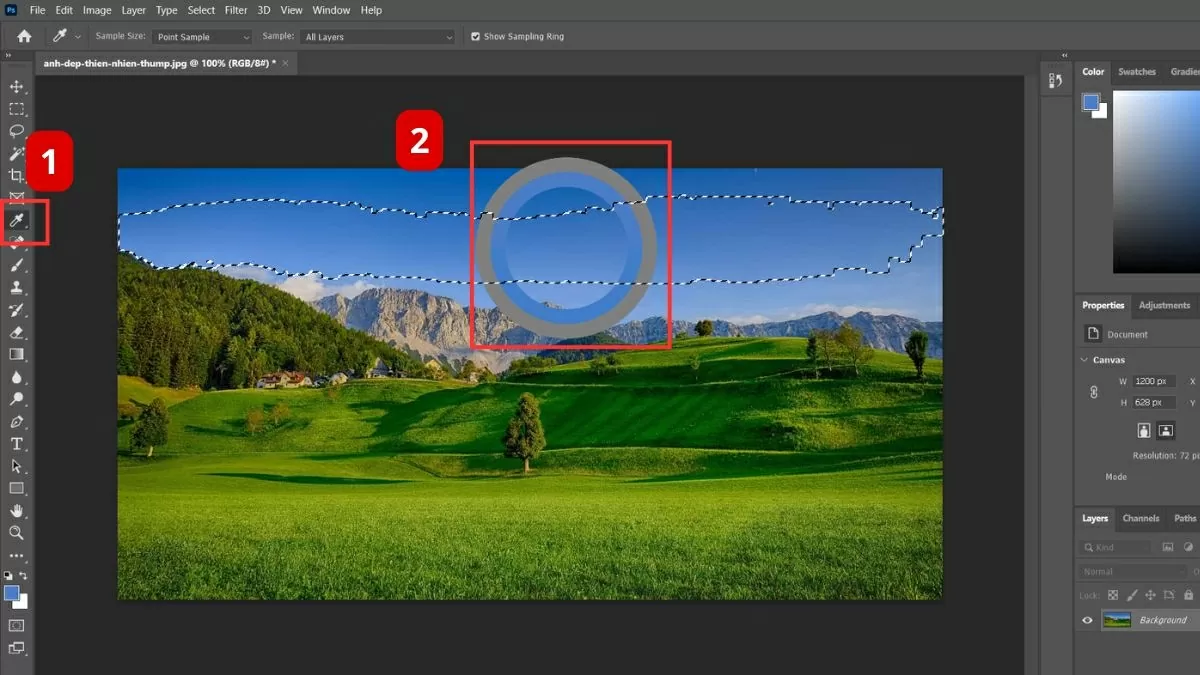Viewport: 1200px width, 675px height.
Task: Open the Sample Size dropdown
Action: [x=203, y=37]
